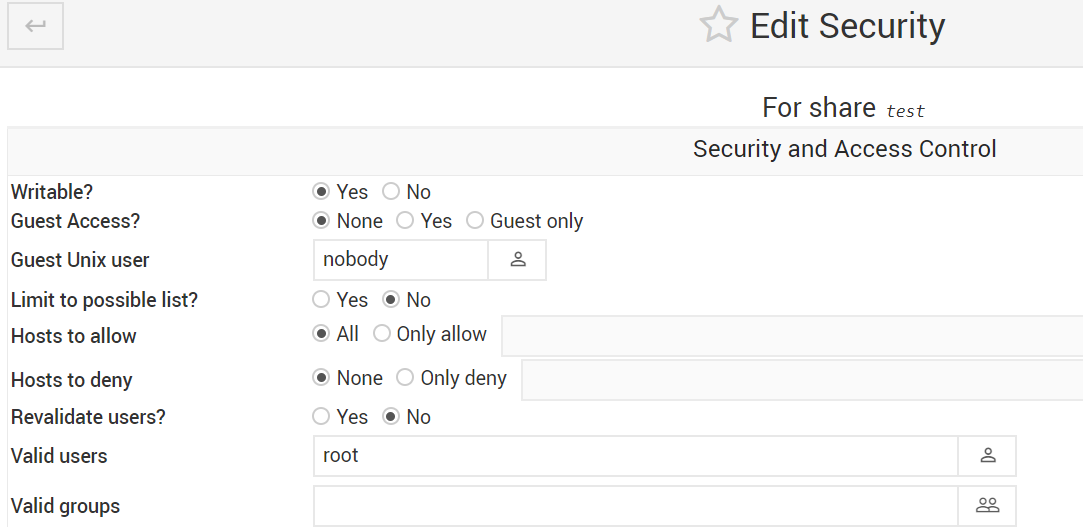Screen dimensions: 1083x527
Task: Open group chooser for Valid groups
Action: tap(987, 506)
